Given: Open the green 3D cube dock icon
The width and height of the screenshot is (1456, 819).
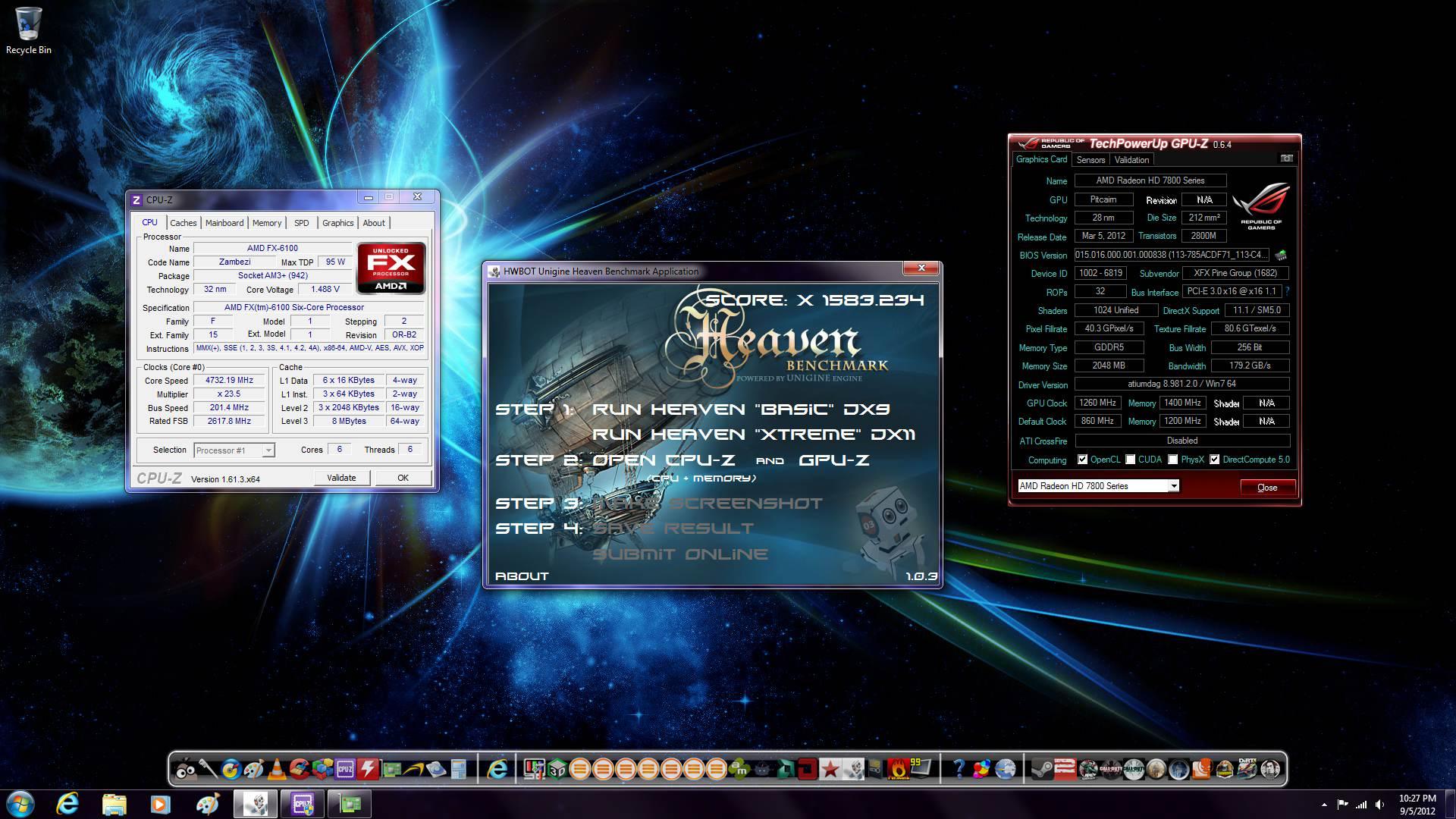Looking at the screenshot, I should tap(558, 770).
